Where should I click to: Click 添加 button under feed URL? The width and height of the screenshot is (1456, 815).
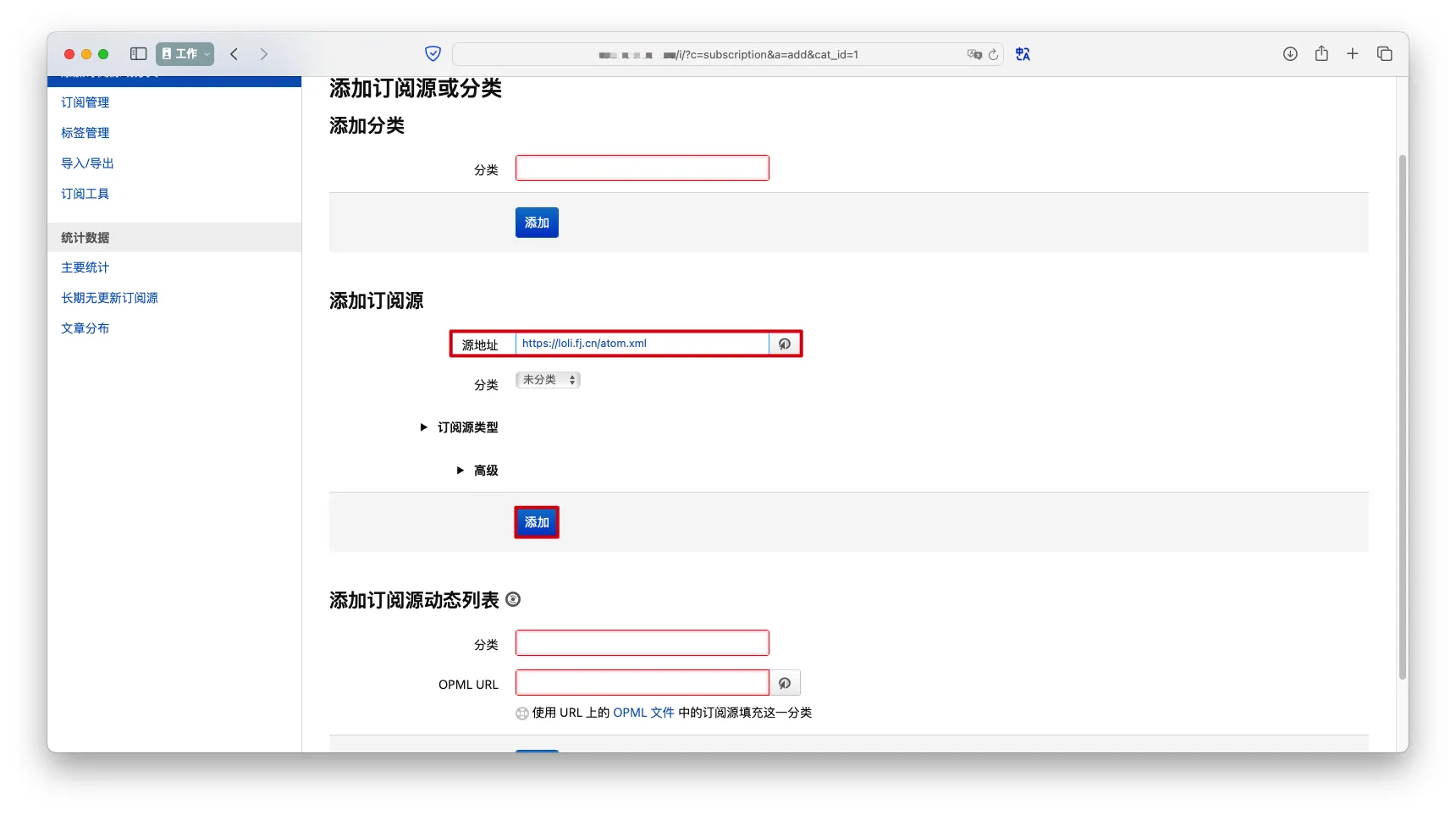click(537, 522)
